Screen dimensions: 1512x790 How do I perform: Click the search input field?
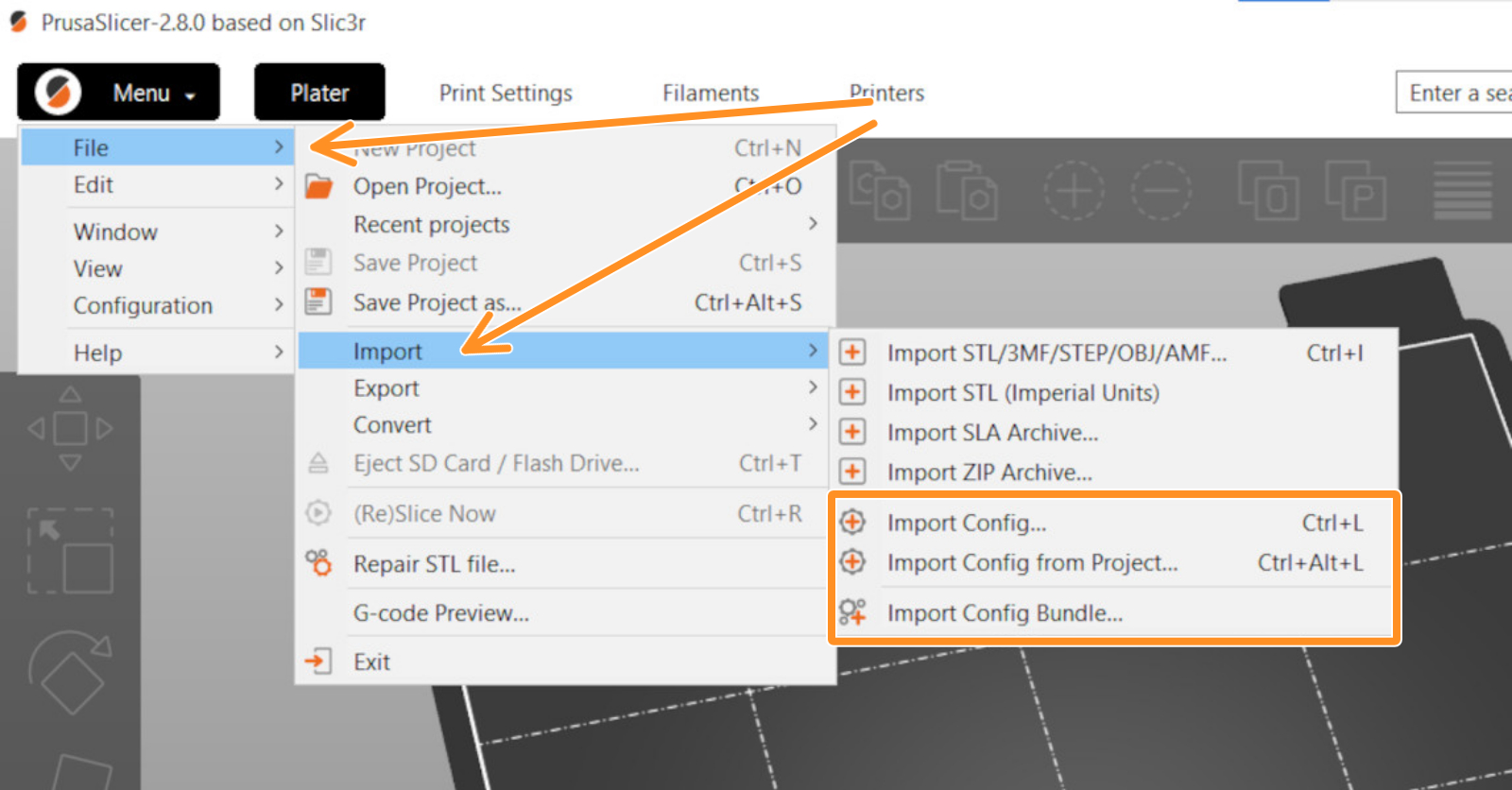pyautogui.click(x=1454, y=93)
